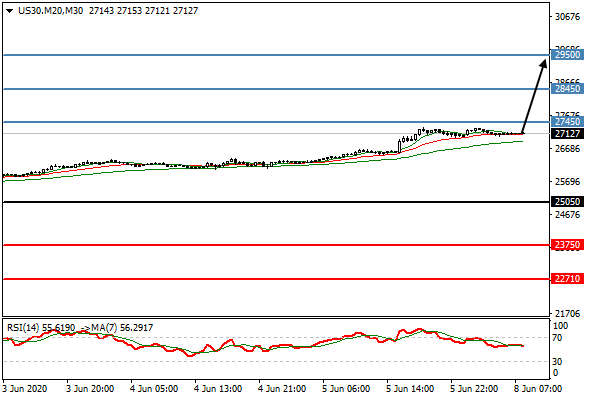Select the 5 Jun 22:00 time axis label
This screenshot has height=400, width=590.
tap(474, 389)
